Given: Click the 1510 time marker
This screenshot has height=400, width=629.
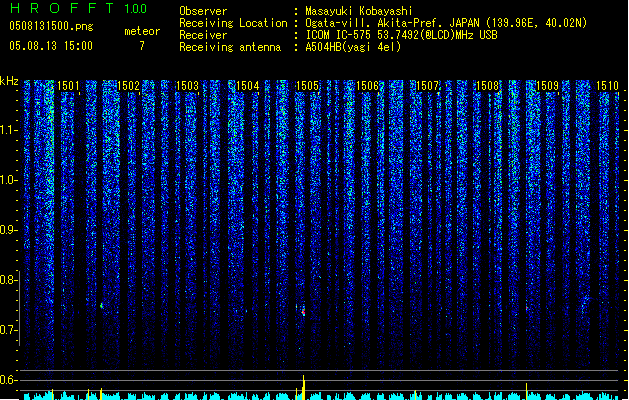Looking at the screenshot, I should pos(607,86).
